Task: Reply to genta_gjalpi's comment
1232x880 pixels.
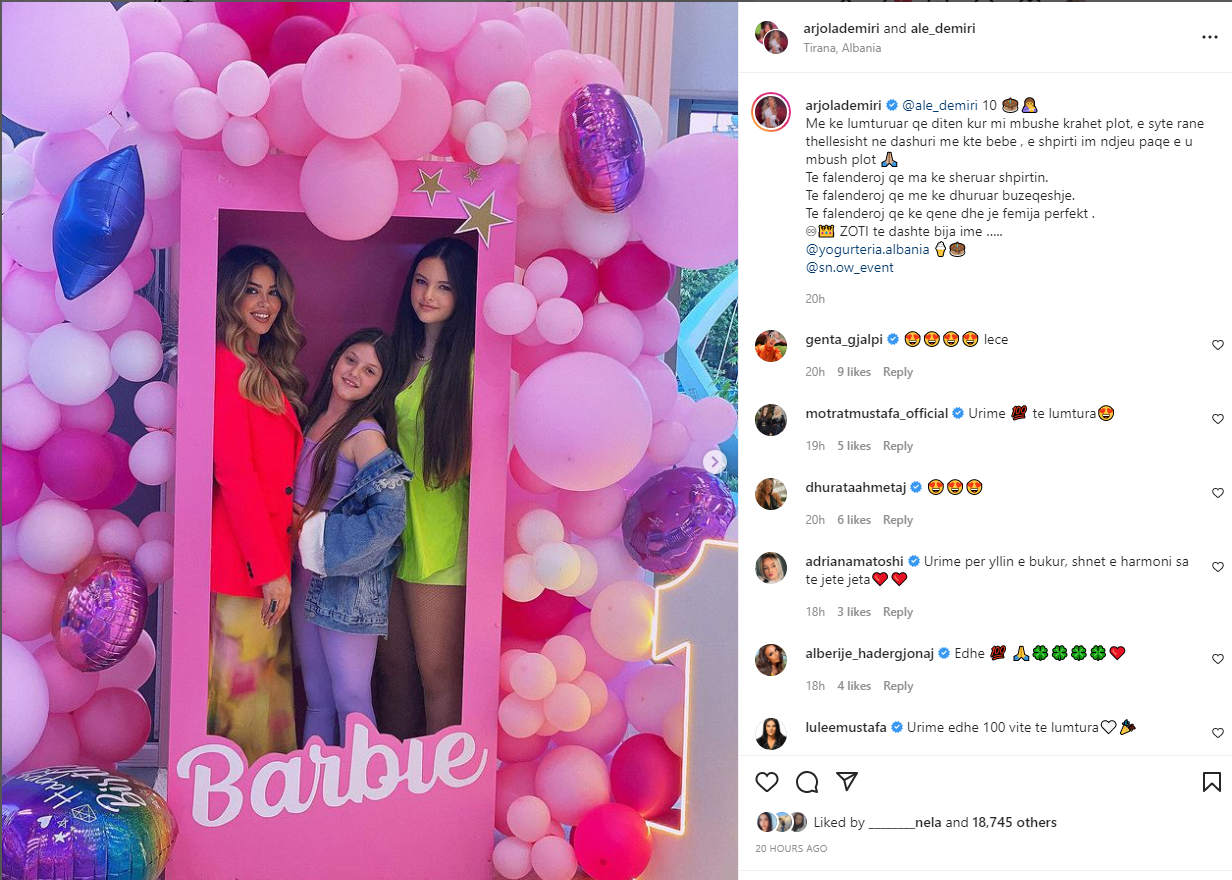Action: (x=898, y=372)
